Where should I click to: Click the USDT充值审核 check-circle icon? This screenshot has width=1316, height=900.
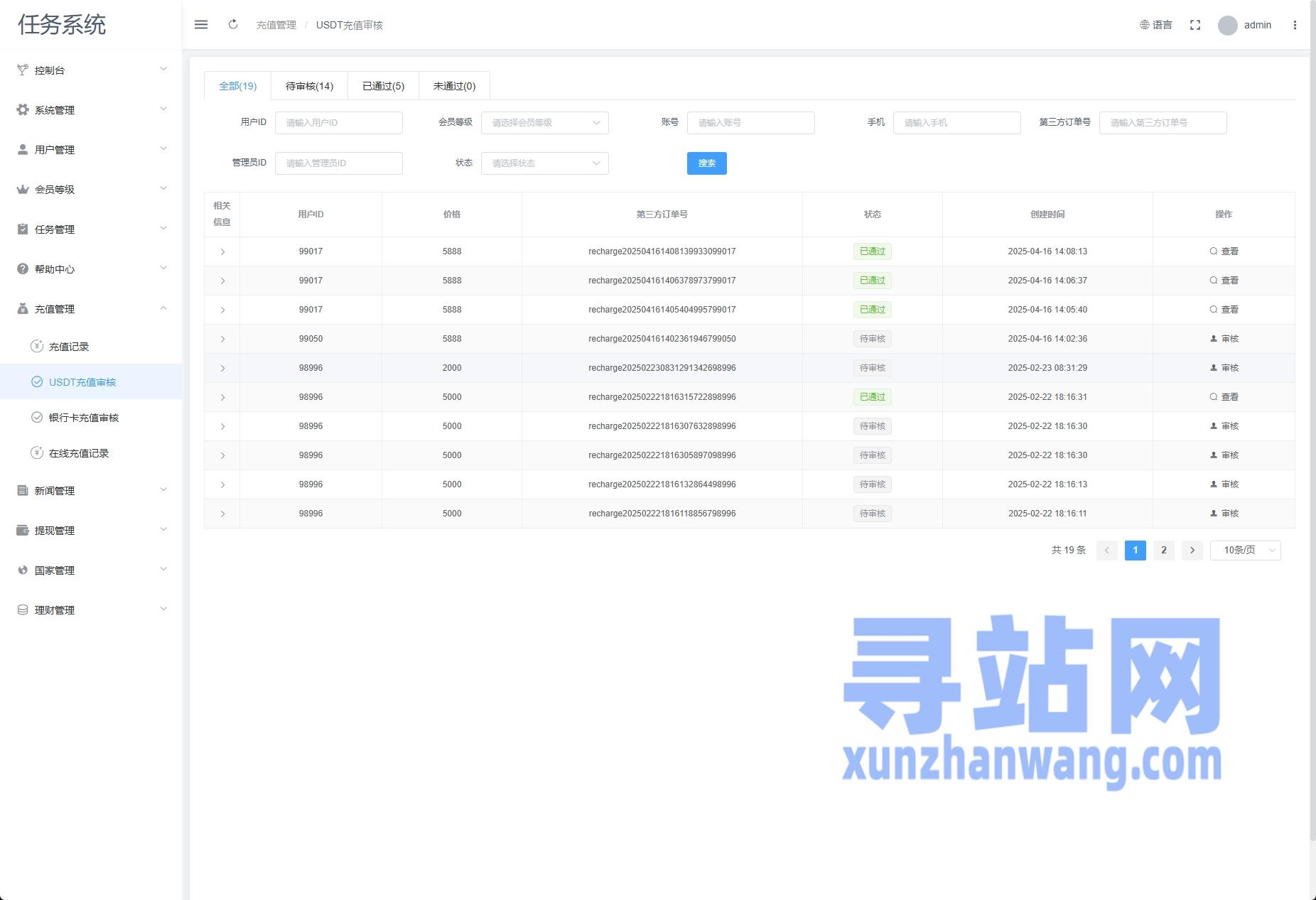pos(37,382)
